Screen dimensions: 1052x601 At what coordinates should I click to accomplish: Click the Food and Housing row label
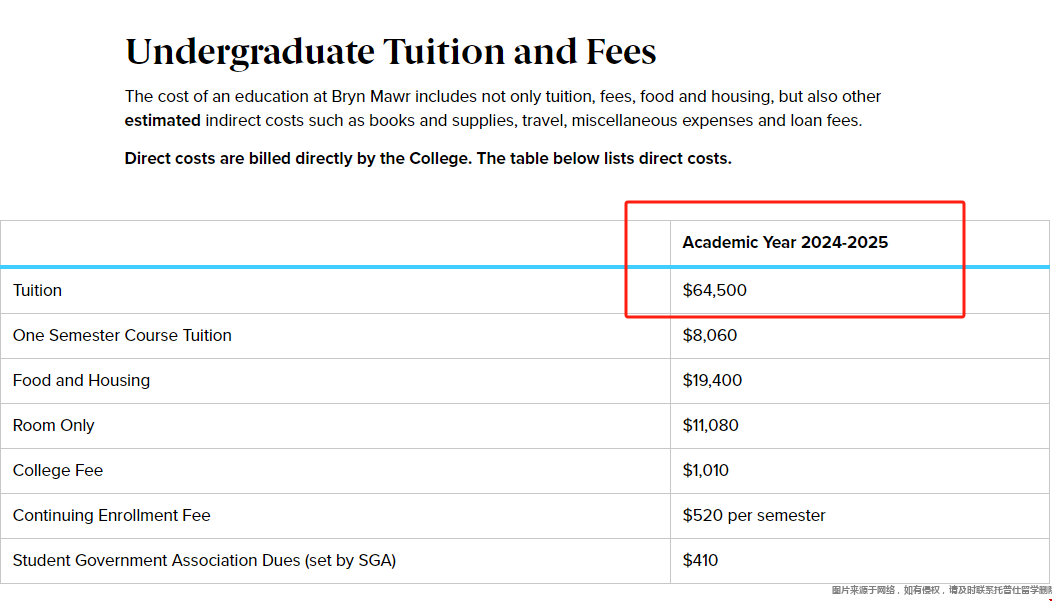click(x=81, y=380)
